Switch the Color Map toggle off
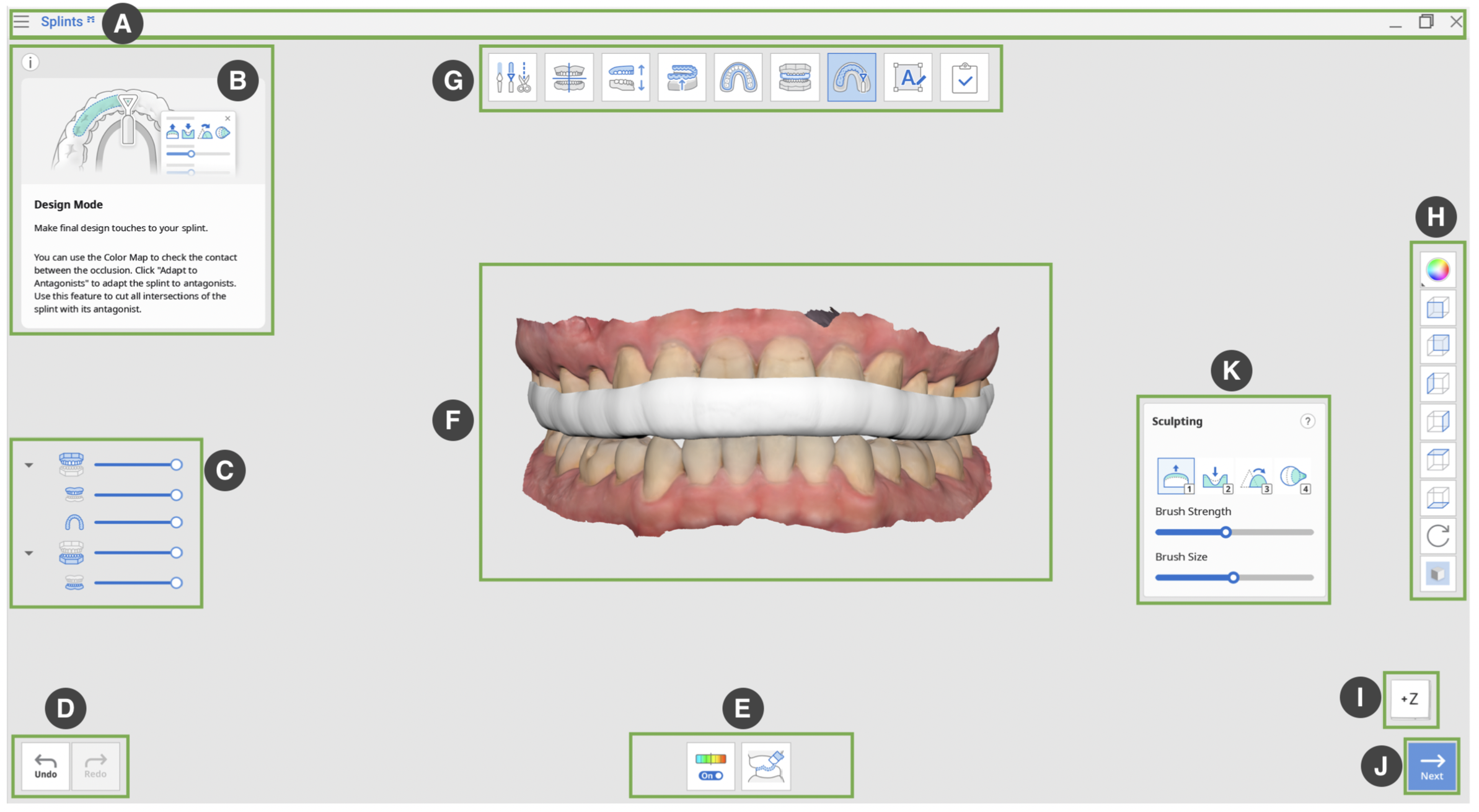Screen dimensions: 1479x812 710,775
